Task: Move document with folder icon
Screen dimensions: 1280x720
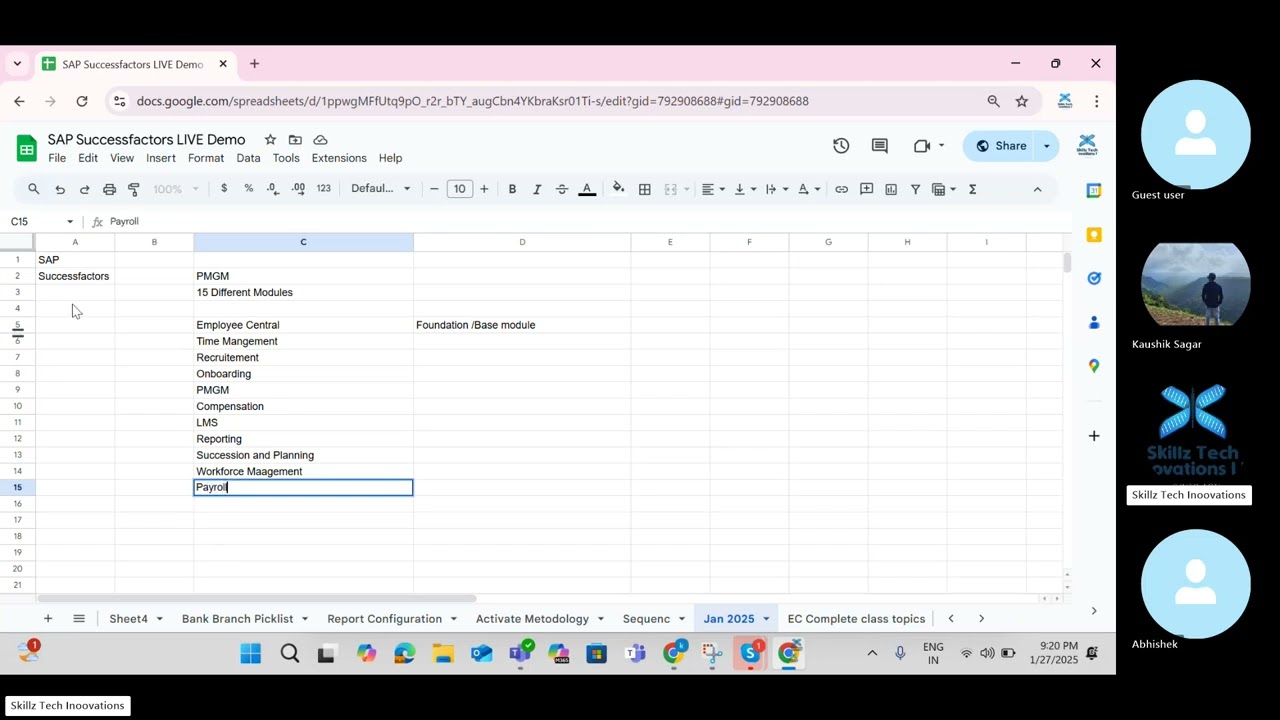Action: click(295, 140)
